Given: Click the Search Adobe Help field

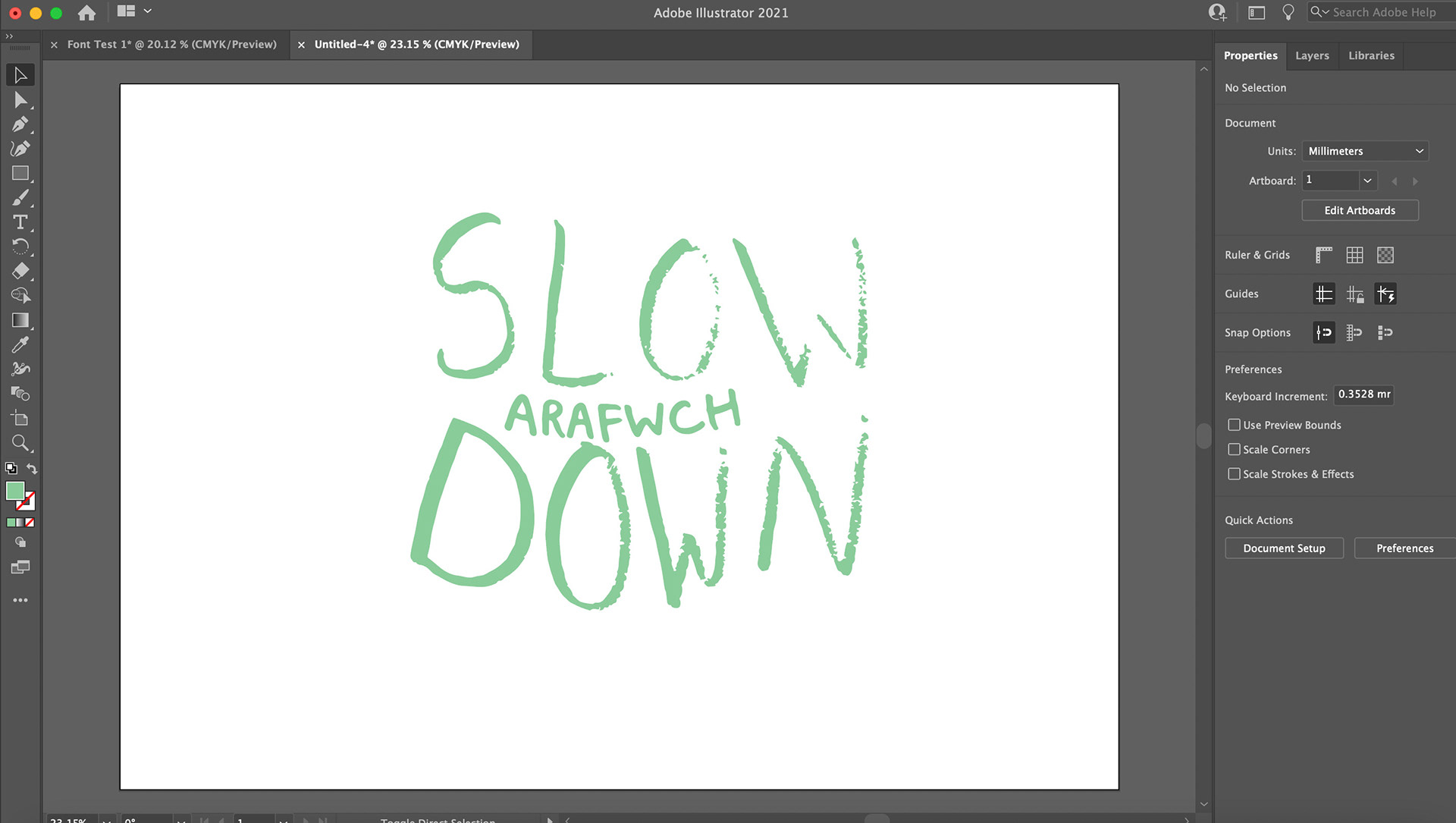Looking at the screenshot, I should pos(1381,12).
